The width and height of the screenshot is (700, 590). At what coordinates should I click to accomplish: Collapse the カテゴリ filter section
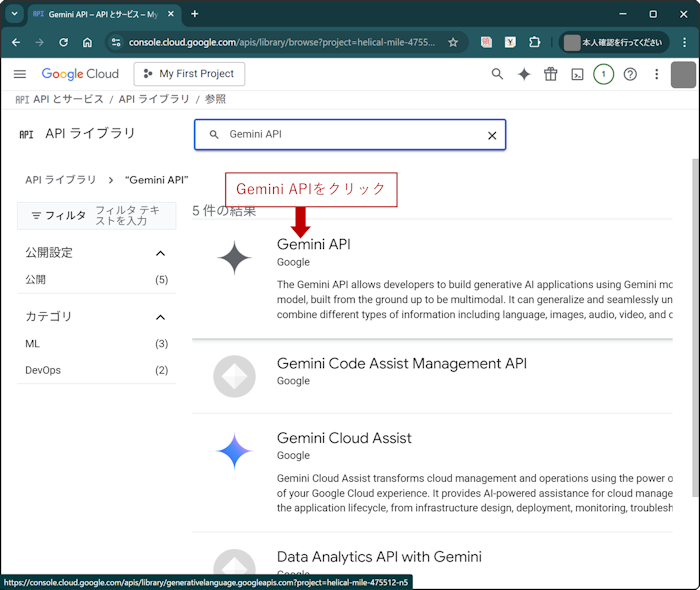(x=161, y=317)
